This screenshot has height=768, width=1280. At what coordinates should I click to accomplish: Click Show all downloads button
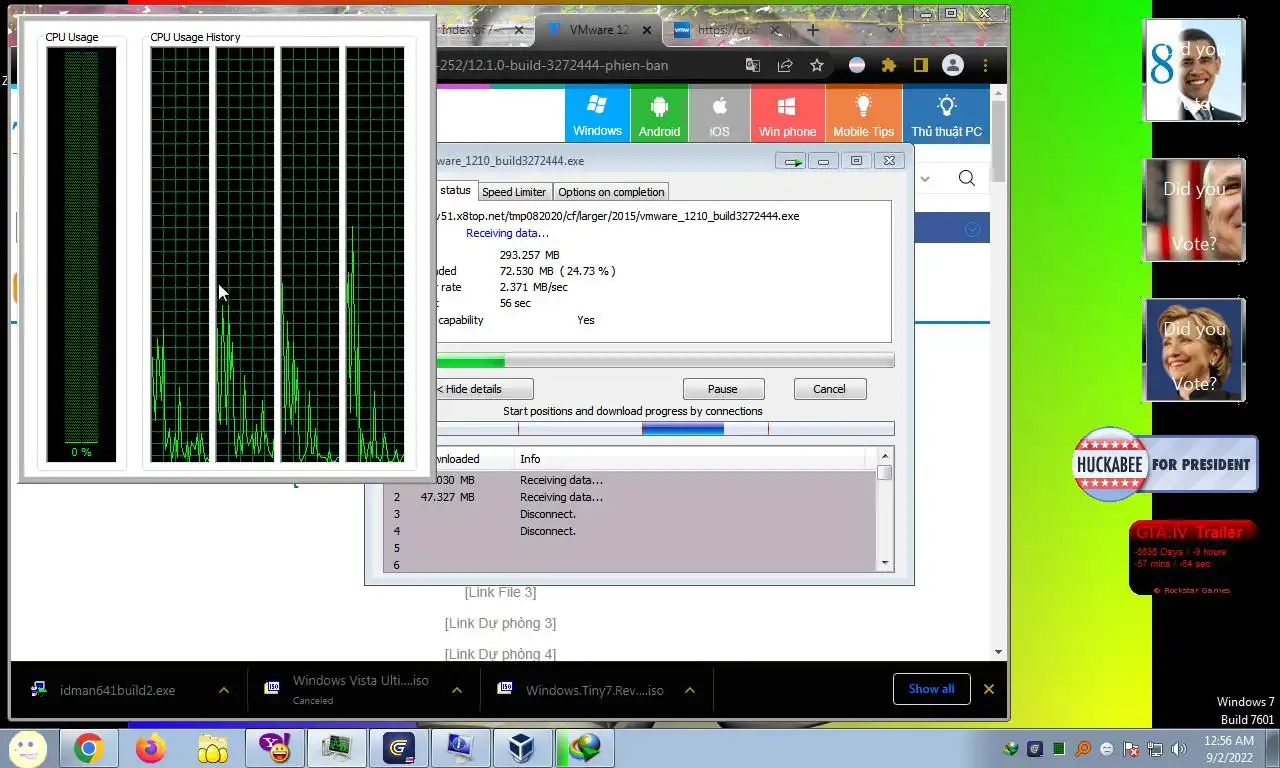point(931,689)
